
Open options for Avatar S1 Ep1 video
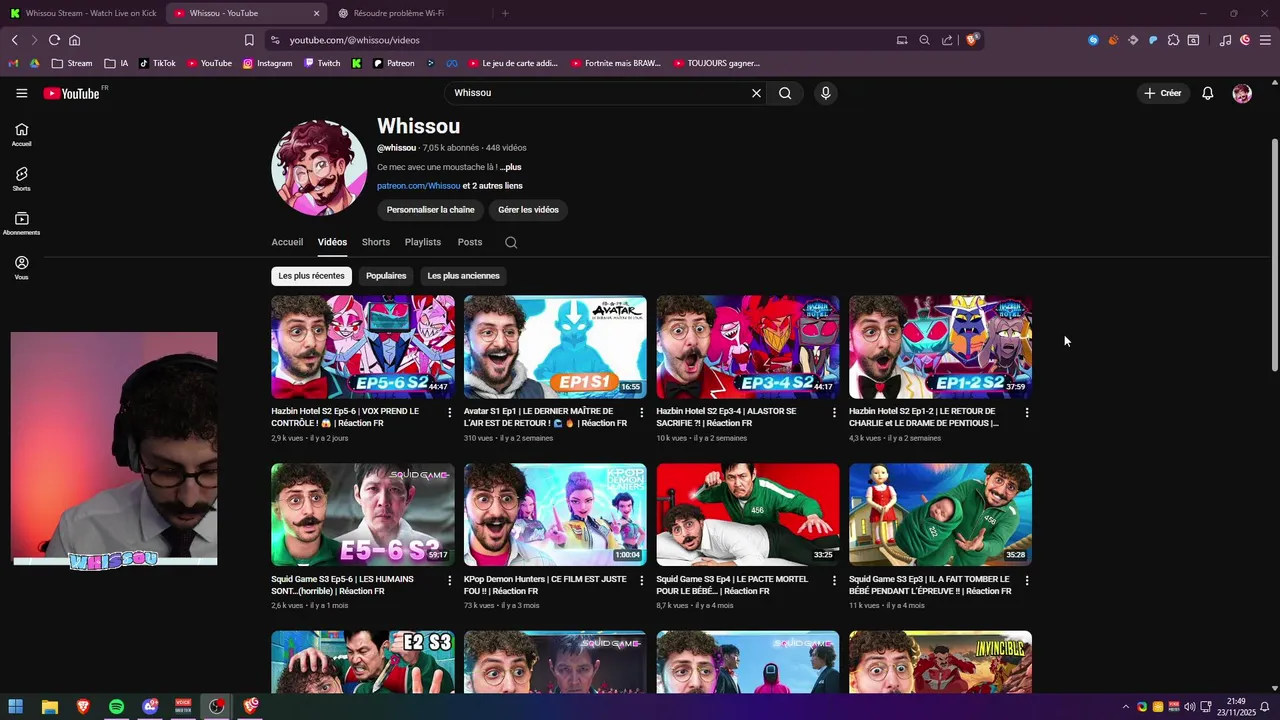642,412
